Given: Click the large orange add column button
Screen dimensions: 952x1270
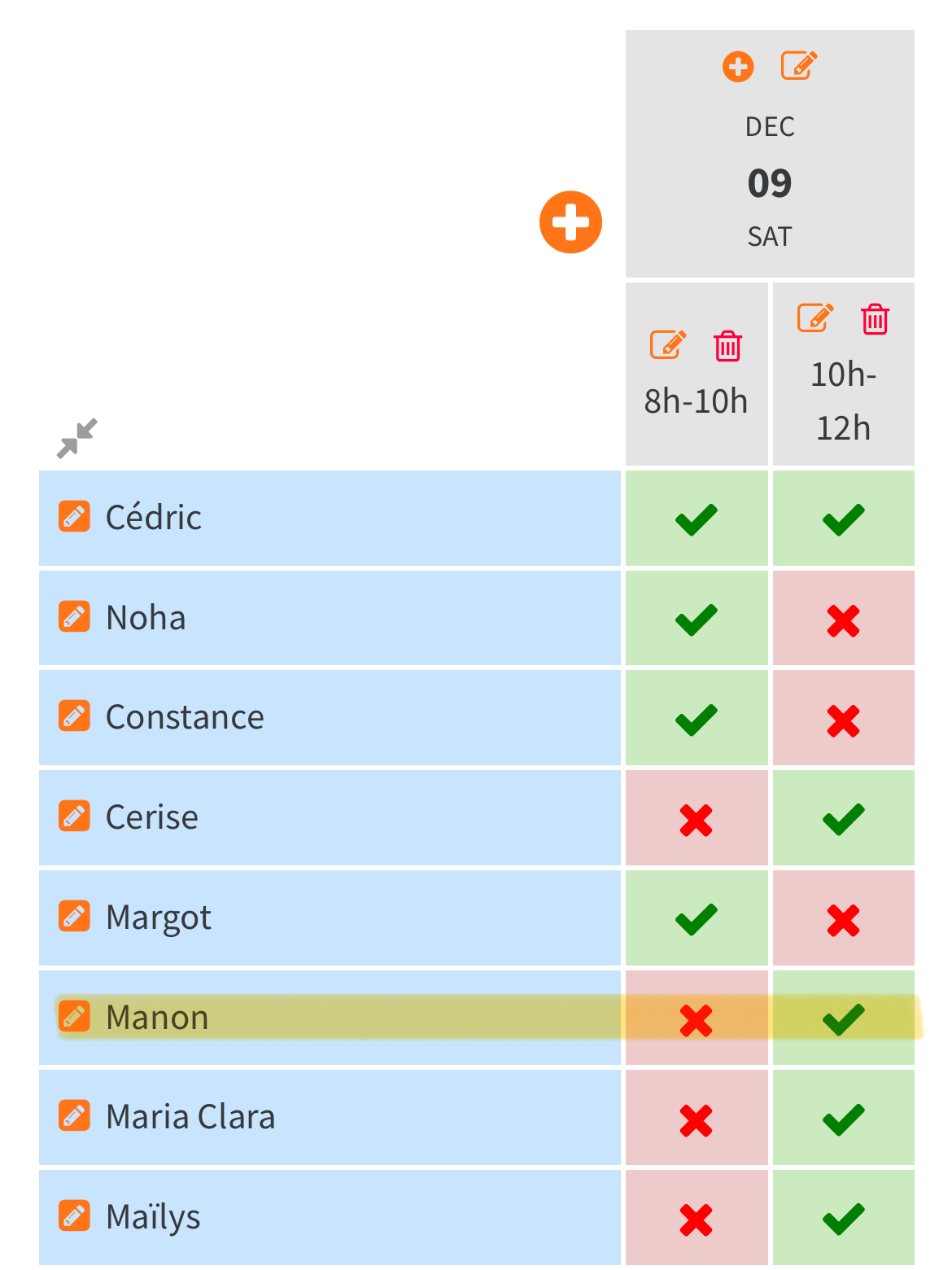Looking at the screenshot, I should click(x=570, y=222).
